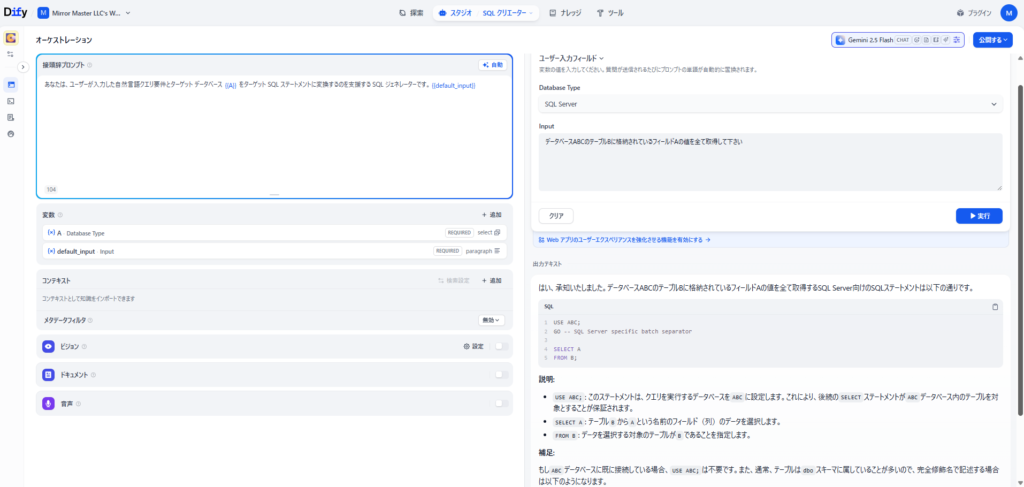Select the default_input Input variable row
Image resolution: width=1024 pixels, height=487 pixels.
pos(274,251)
